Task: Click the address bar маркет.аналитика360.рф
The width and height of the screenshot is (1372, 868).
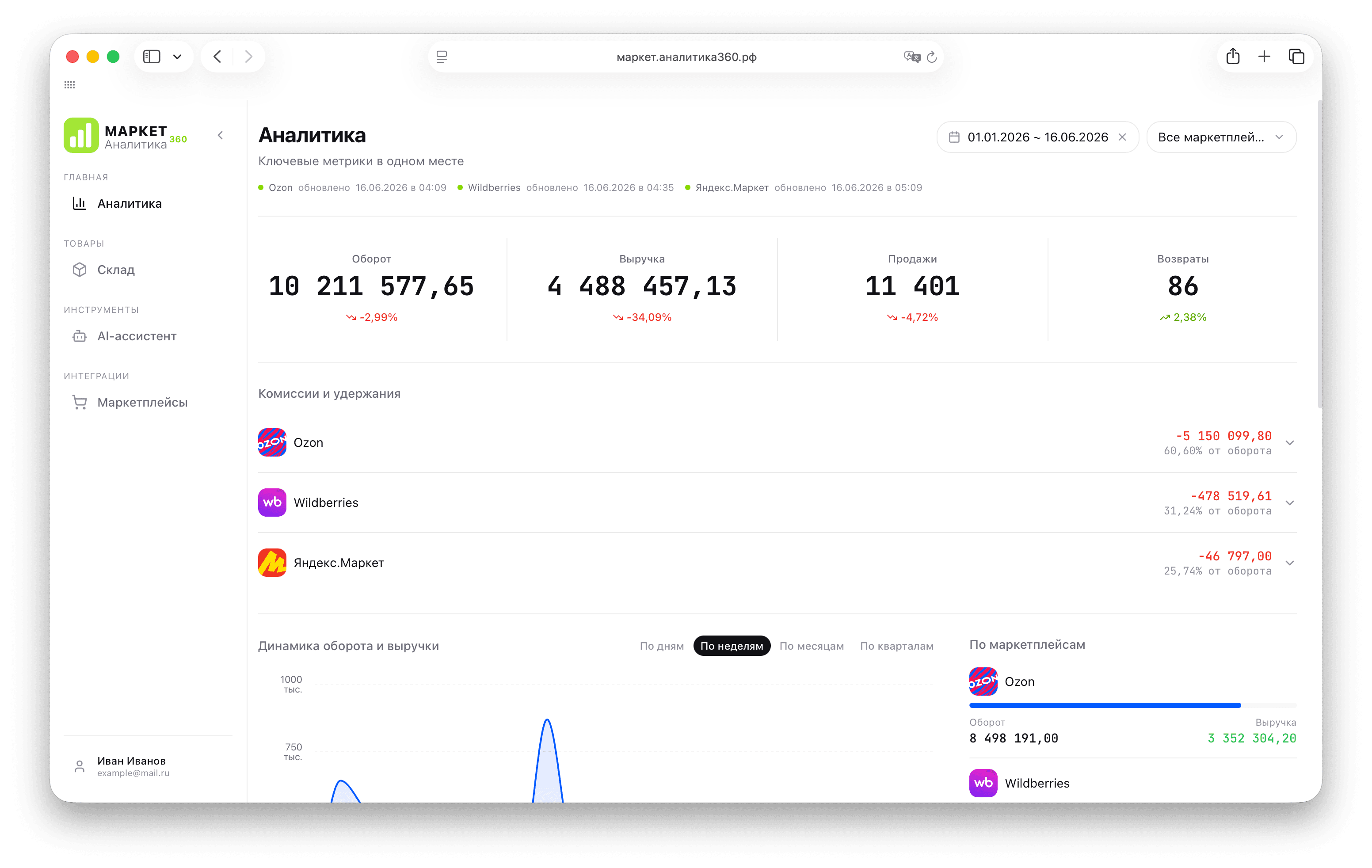Action: coord(686,57)
